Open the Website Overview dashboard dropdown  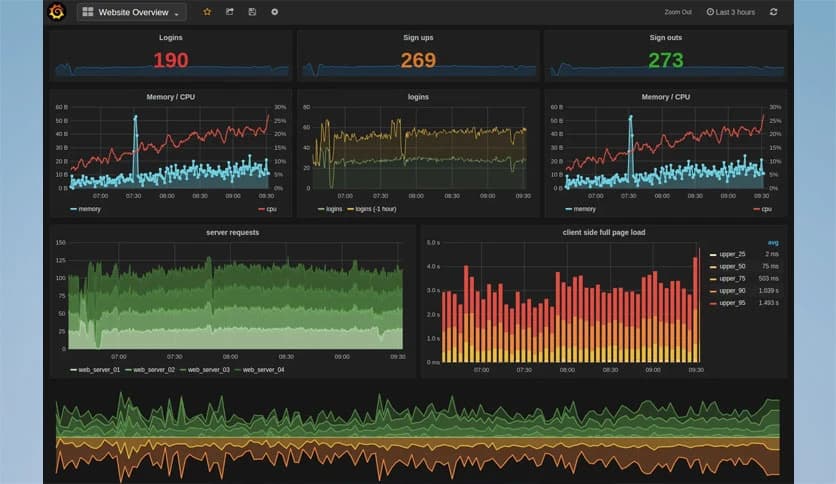pyautogui.click(x=131, y=12)
